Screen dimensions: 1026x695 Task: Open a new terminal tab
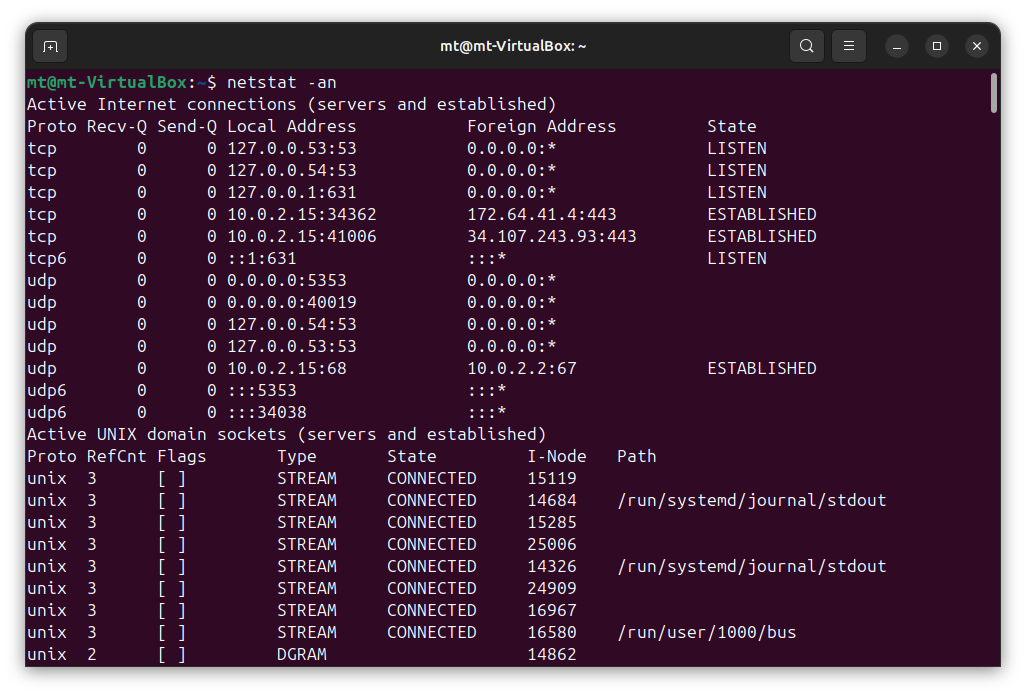(50, 46)
